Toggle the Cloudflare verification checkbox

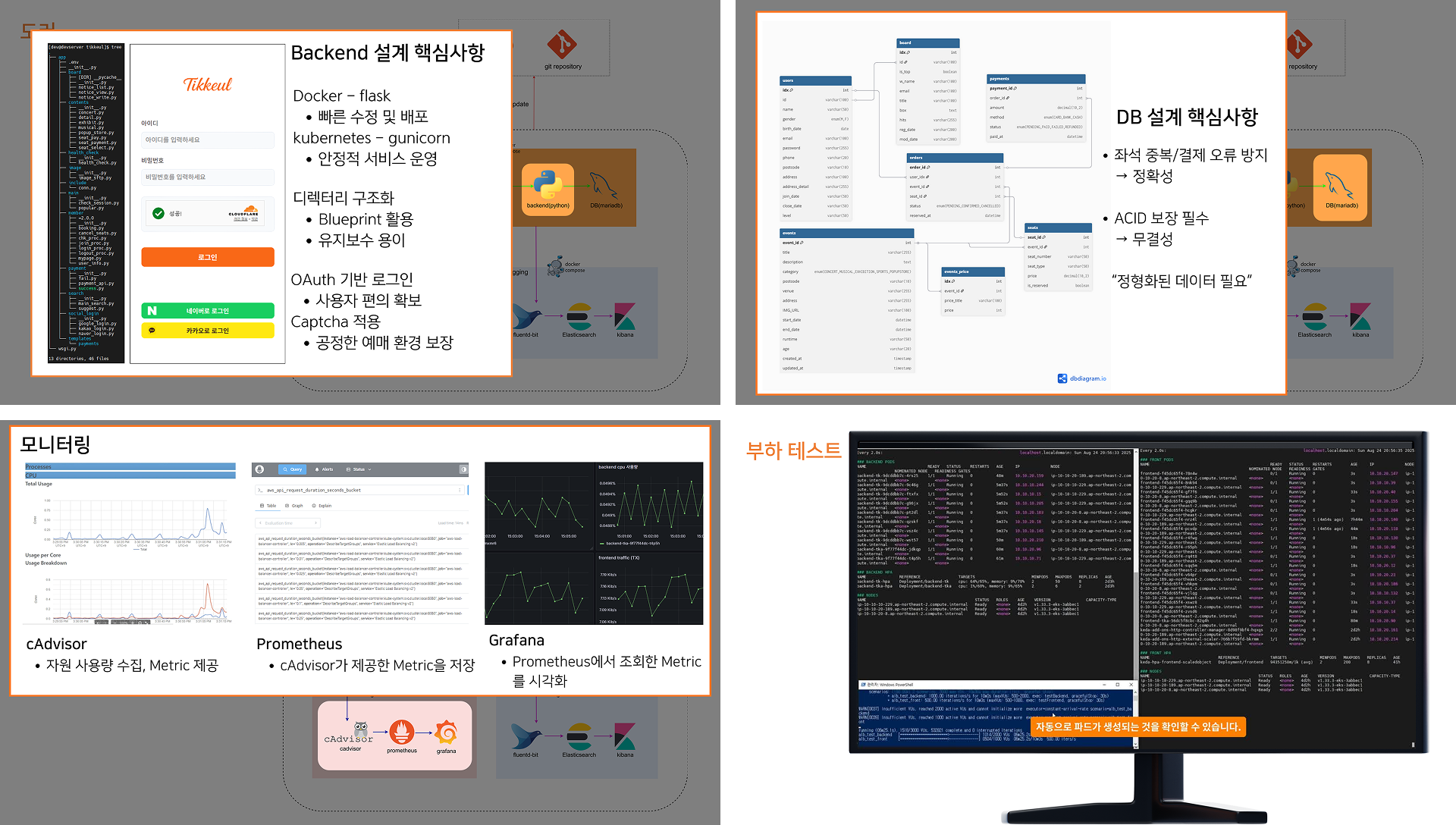click(x=158, y=213)
